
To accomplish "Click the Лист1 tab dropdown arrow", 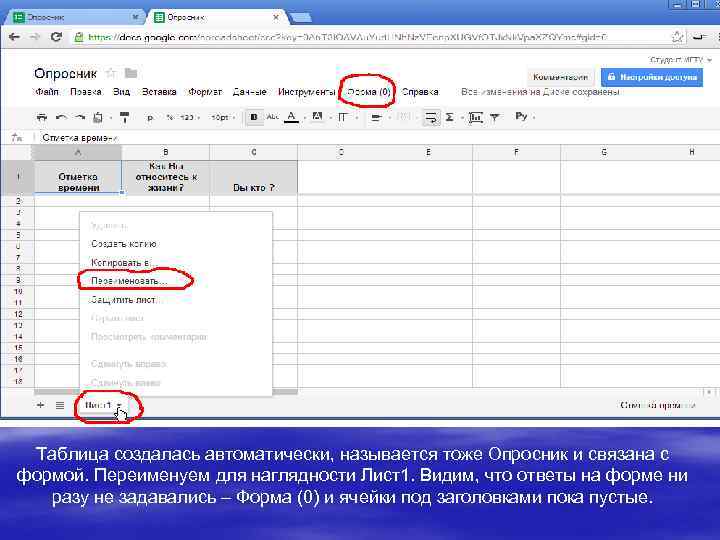I will tap(119, 405).
